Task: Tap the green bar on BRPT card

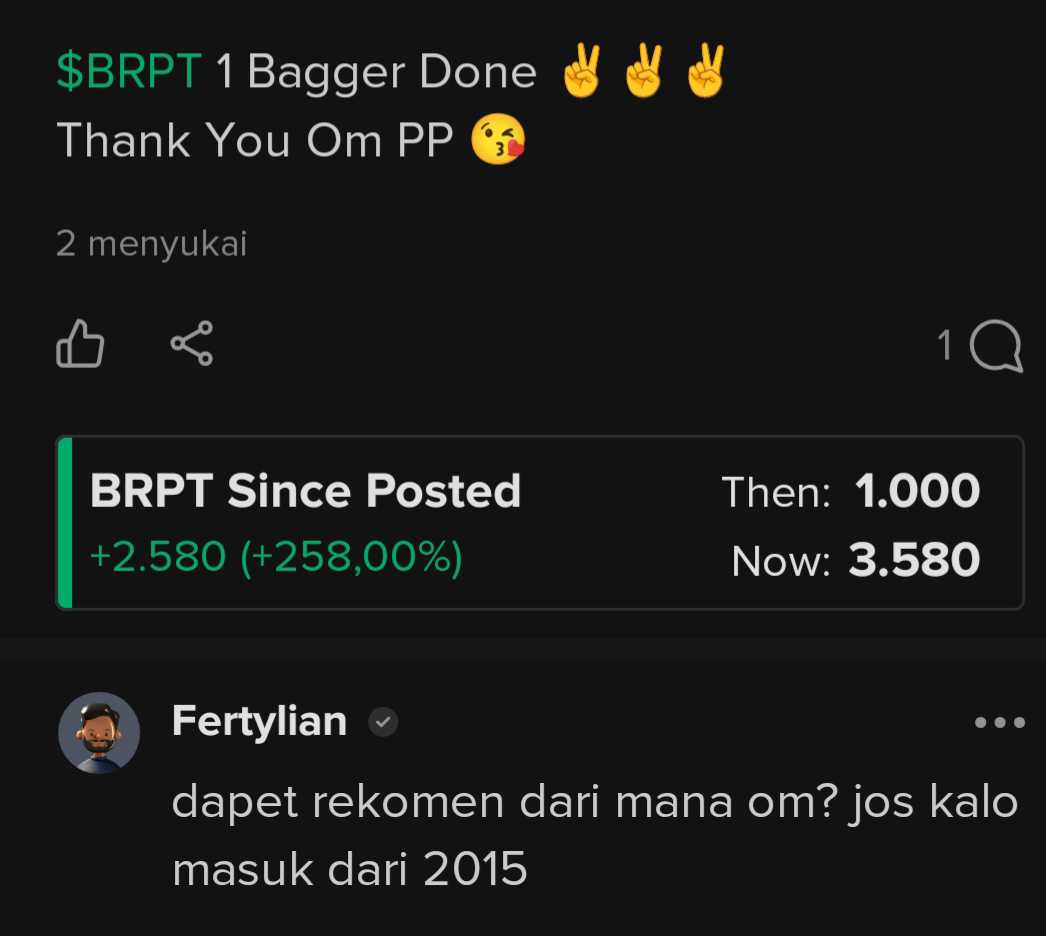Action: click(65, 522)
